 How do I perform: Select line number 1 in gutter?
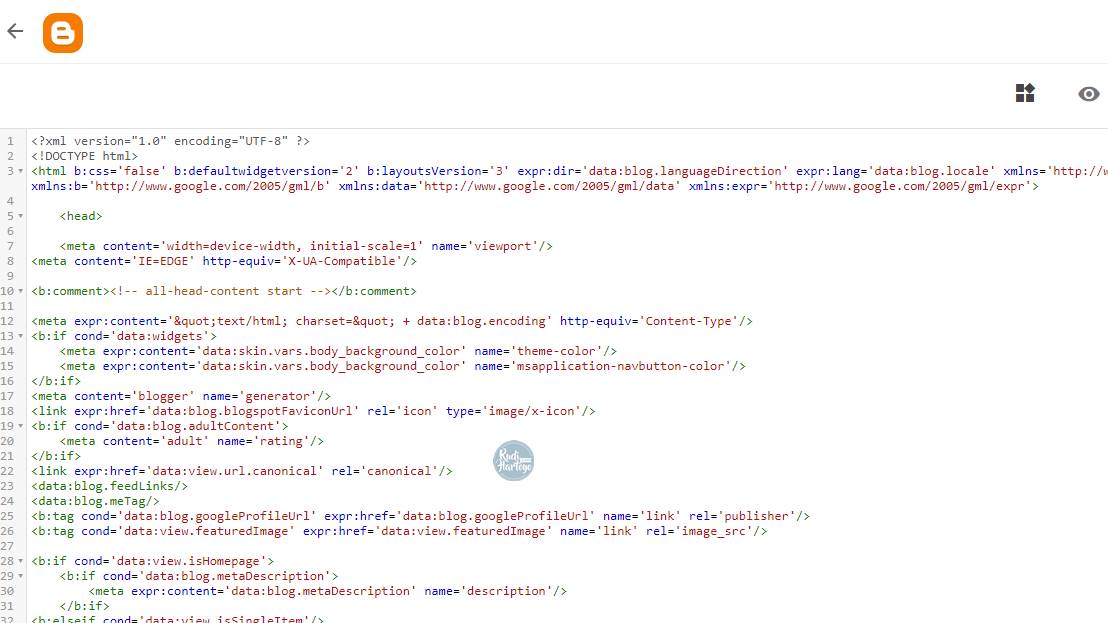11,141
